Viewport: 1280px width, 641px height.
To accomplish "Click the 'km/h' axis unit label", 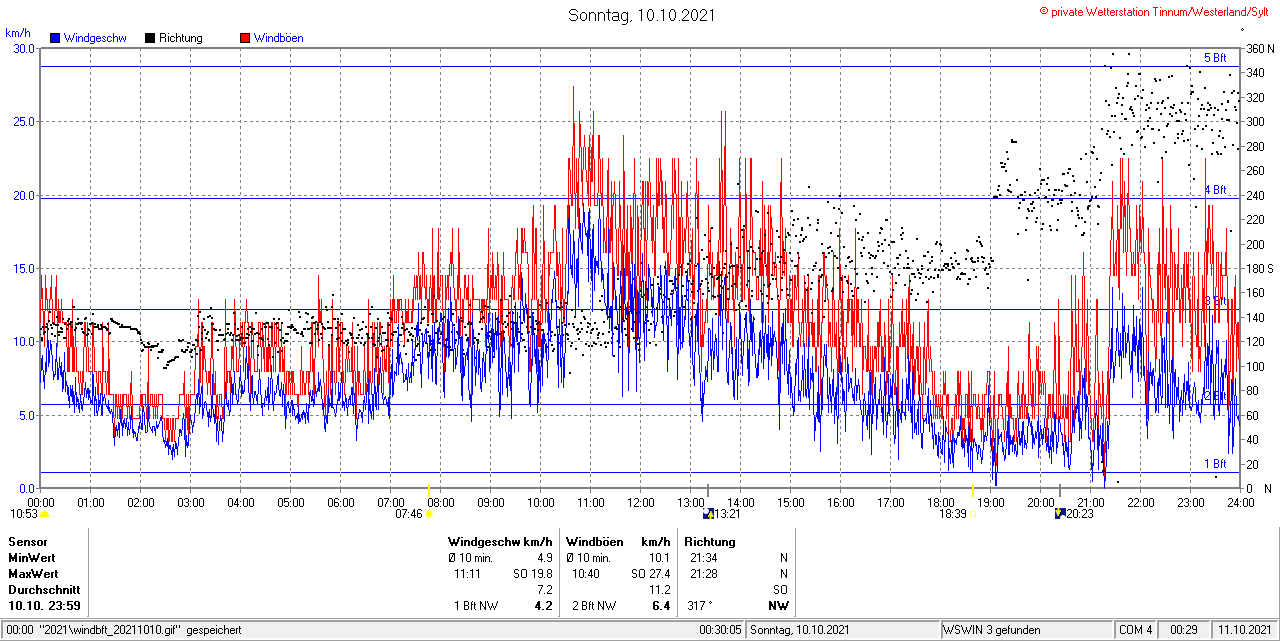I will (x=18, y=33).
